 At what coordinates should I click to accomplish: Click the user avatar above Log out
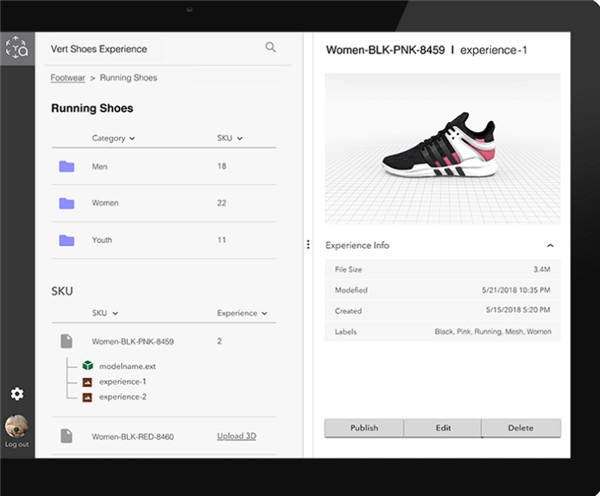tap(16, 426)
